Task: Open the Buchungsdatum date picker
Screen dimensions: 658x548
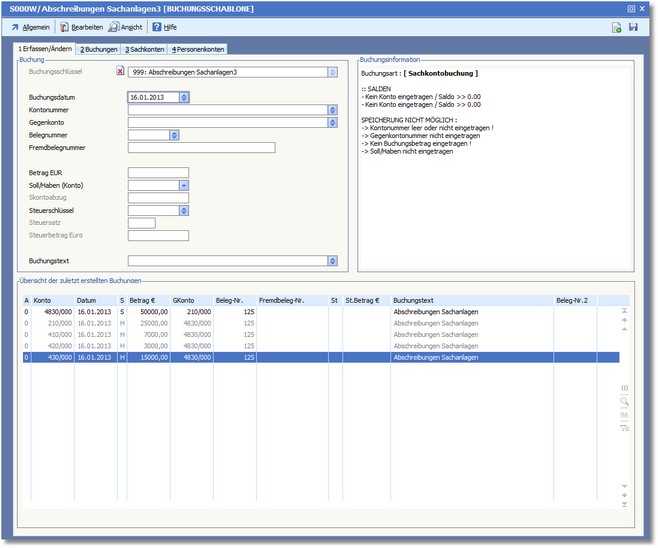Action: click(184, 98)
